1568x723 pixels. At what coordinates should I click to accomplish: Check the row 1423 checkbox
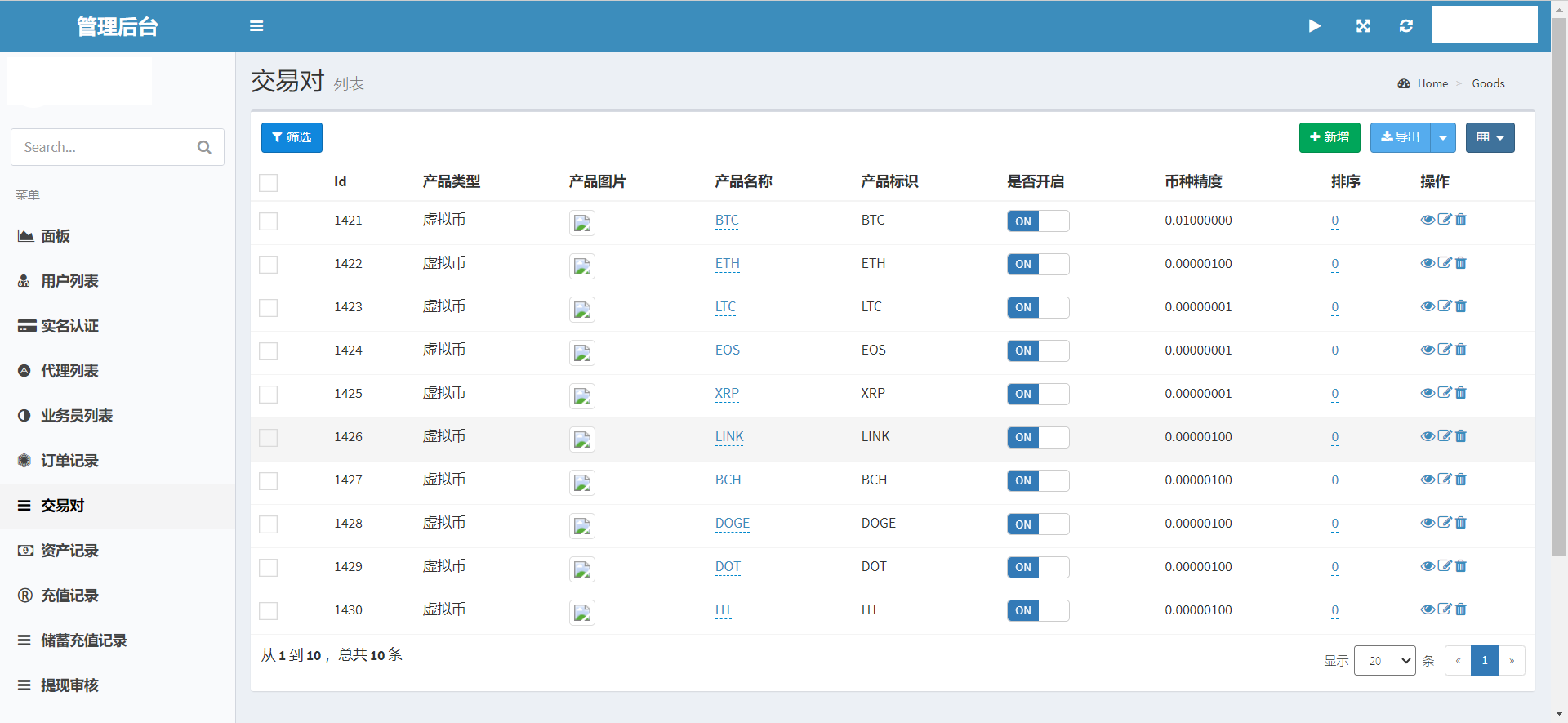click(268, 308)
